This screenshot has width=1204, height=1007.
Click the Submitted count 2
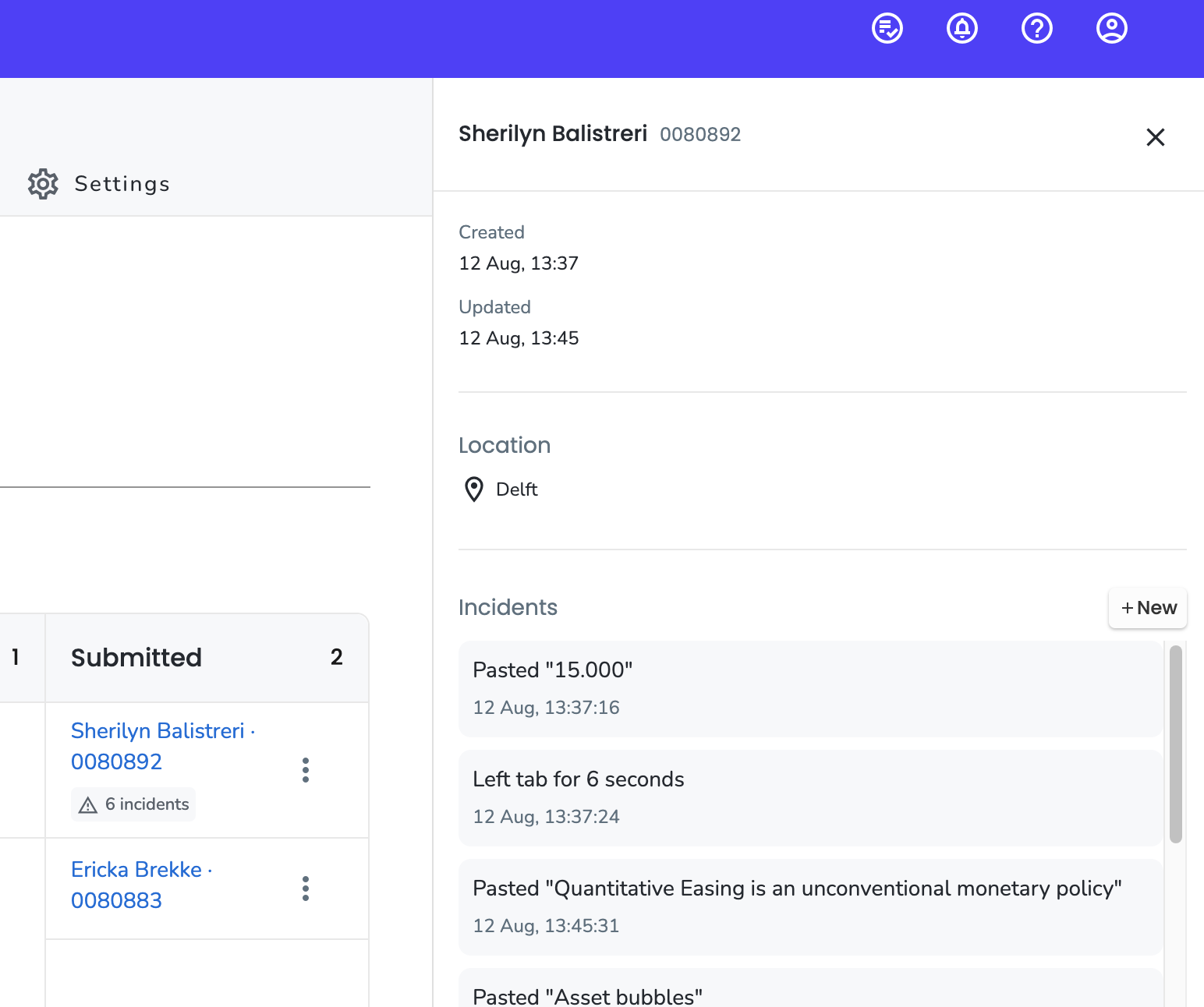click(x=337, y=657)
